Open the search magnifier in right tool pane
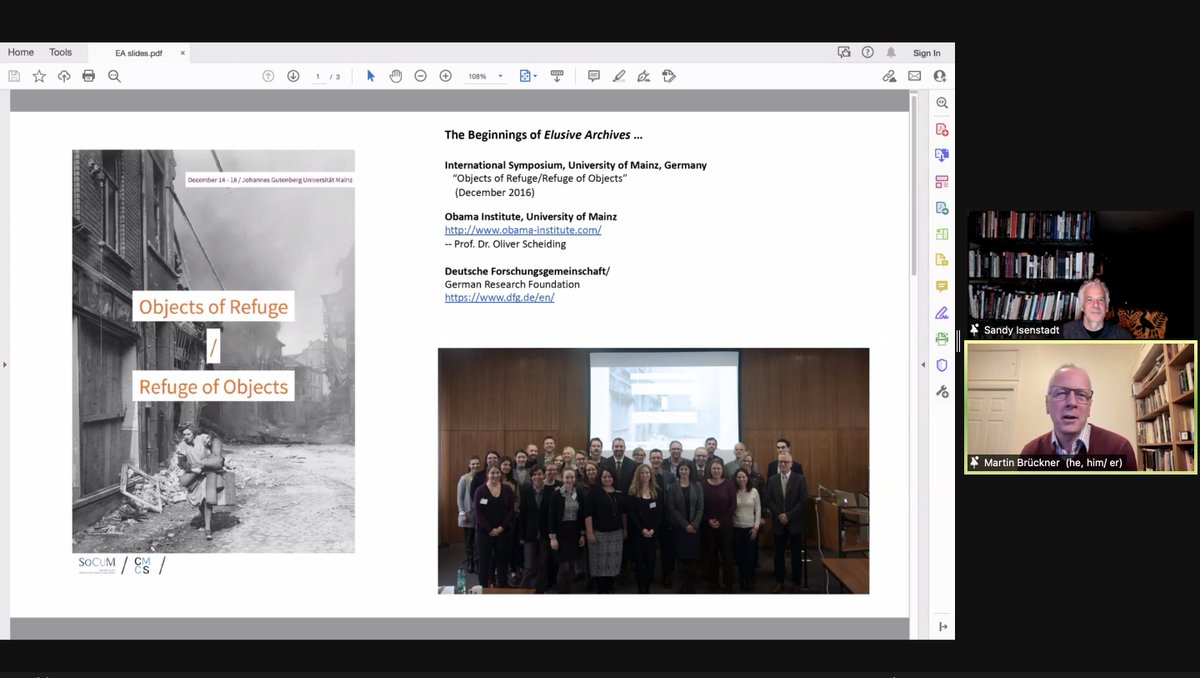The height and width of the screenshot is (678, 1200). [x=942, y=103]
